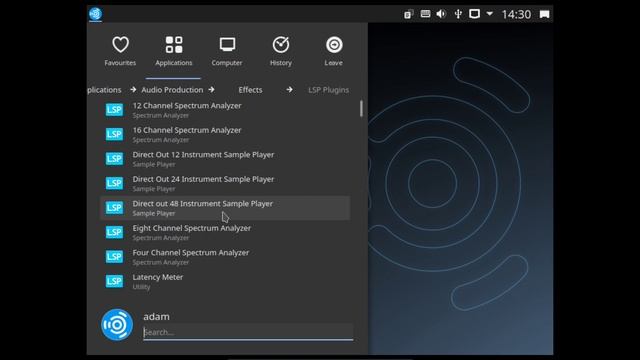Viewport: 640px width, 360px height.
Task: Click the Computer tab label
Action: (227, 63)
